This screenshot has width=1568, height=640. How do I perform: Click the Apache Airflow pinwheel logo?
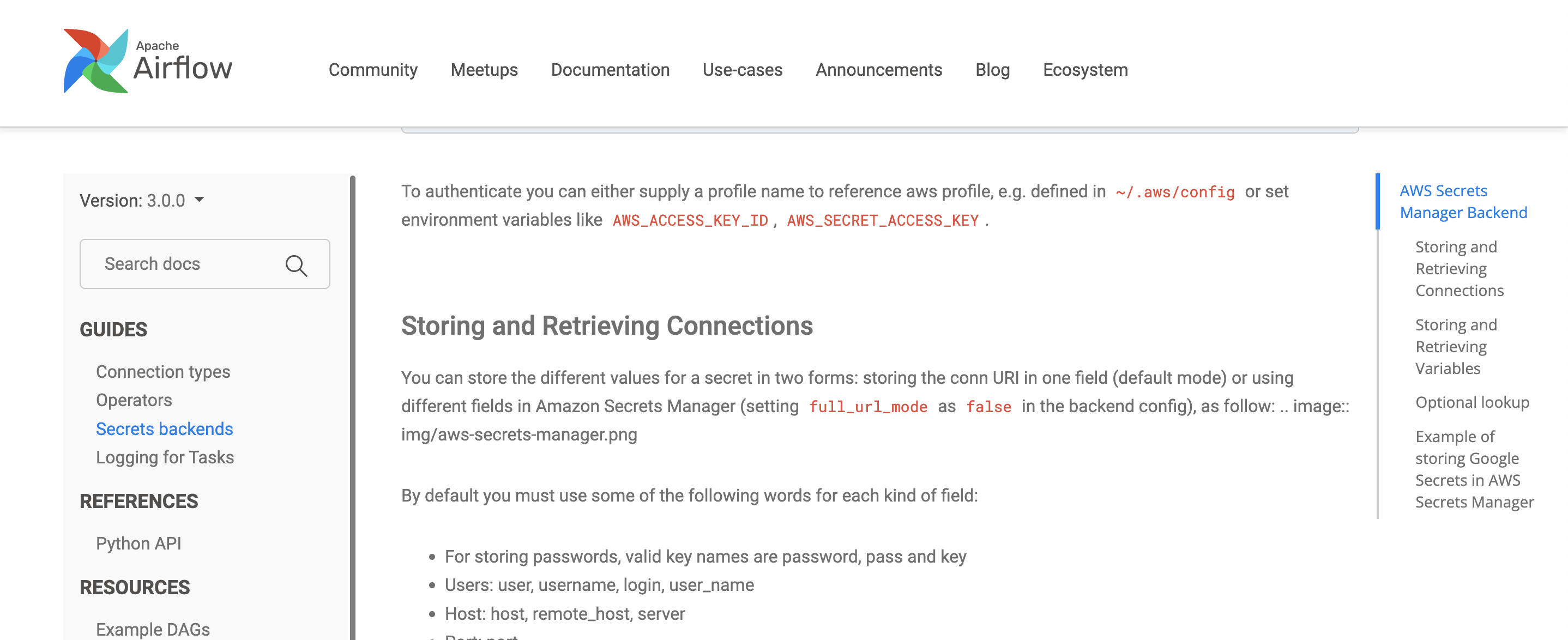tap(95, 61)
